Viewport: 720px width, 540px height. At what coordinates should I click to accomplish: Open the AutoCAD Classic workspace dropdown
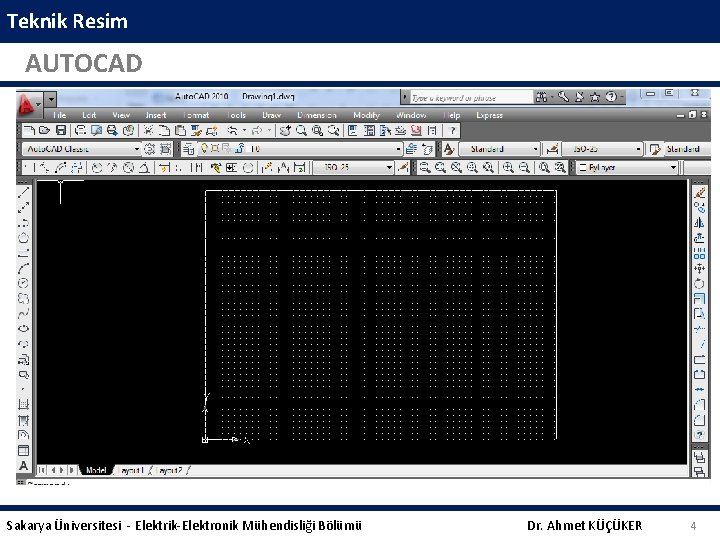coord(81,149)
